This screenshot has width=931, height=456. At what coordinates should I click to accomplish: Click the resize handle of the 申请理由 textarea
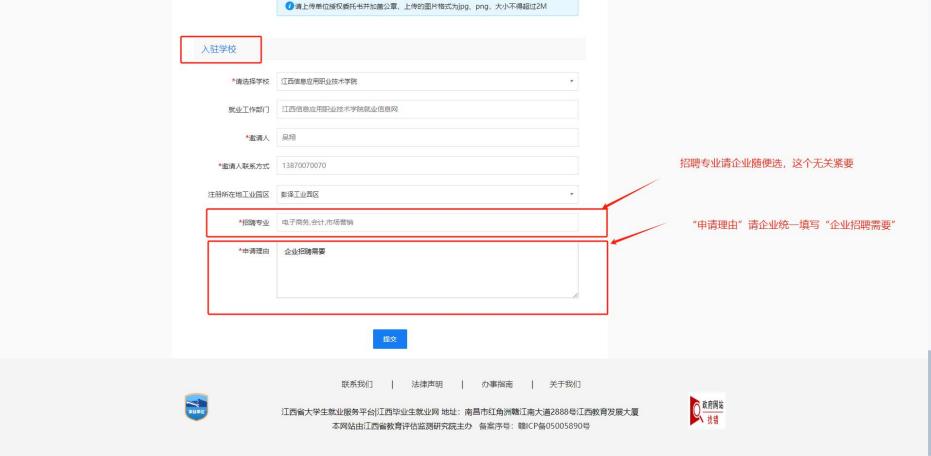coord(575,294)
